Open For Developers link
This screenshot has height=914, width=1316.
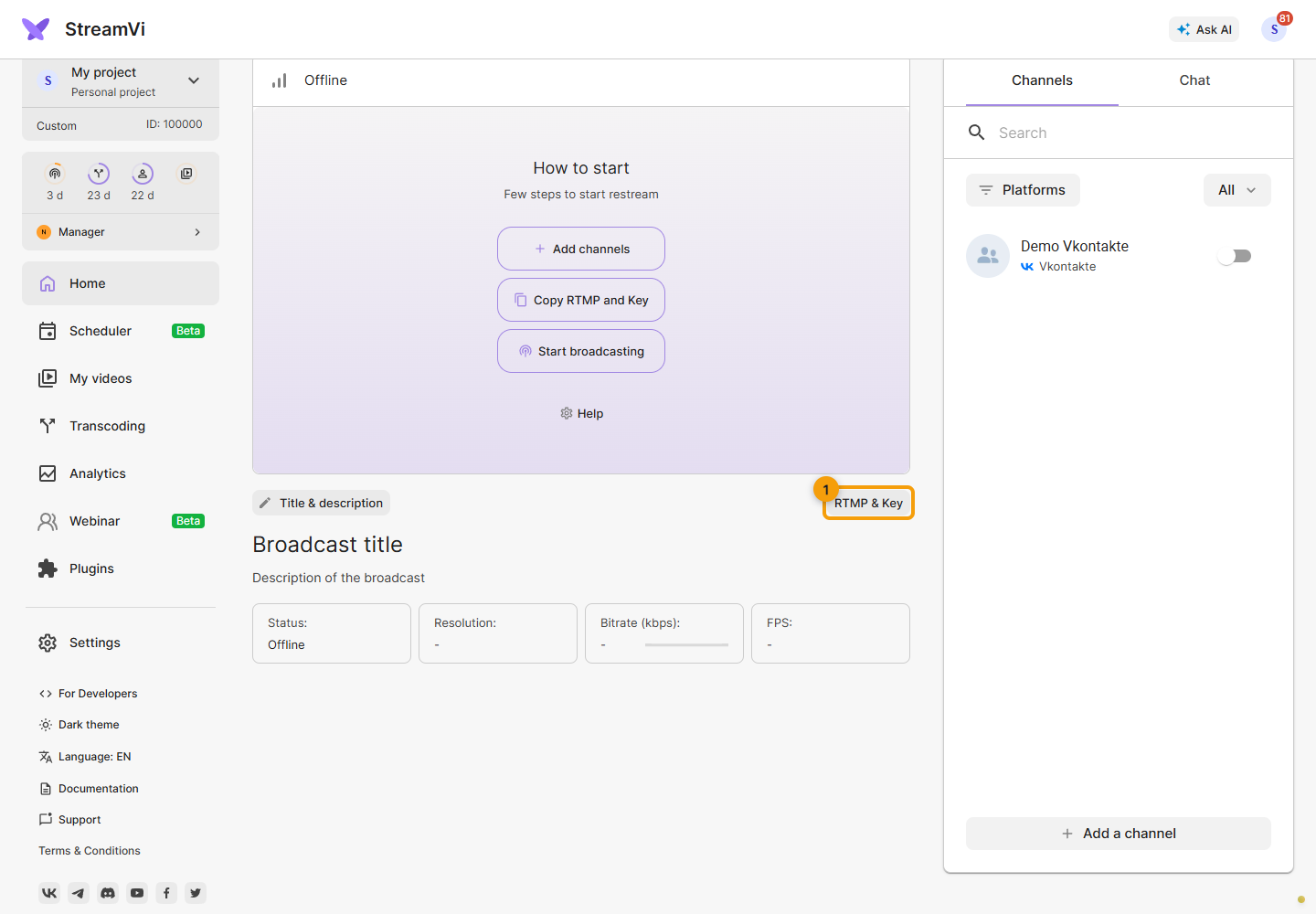click(x=88, y=694)
